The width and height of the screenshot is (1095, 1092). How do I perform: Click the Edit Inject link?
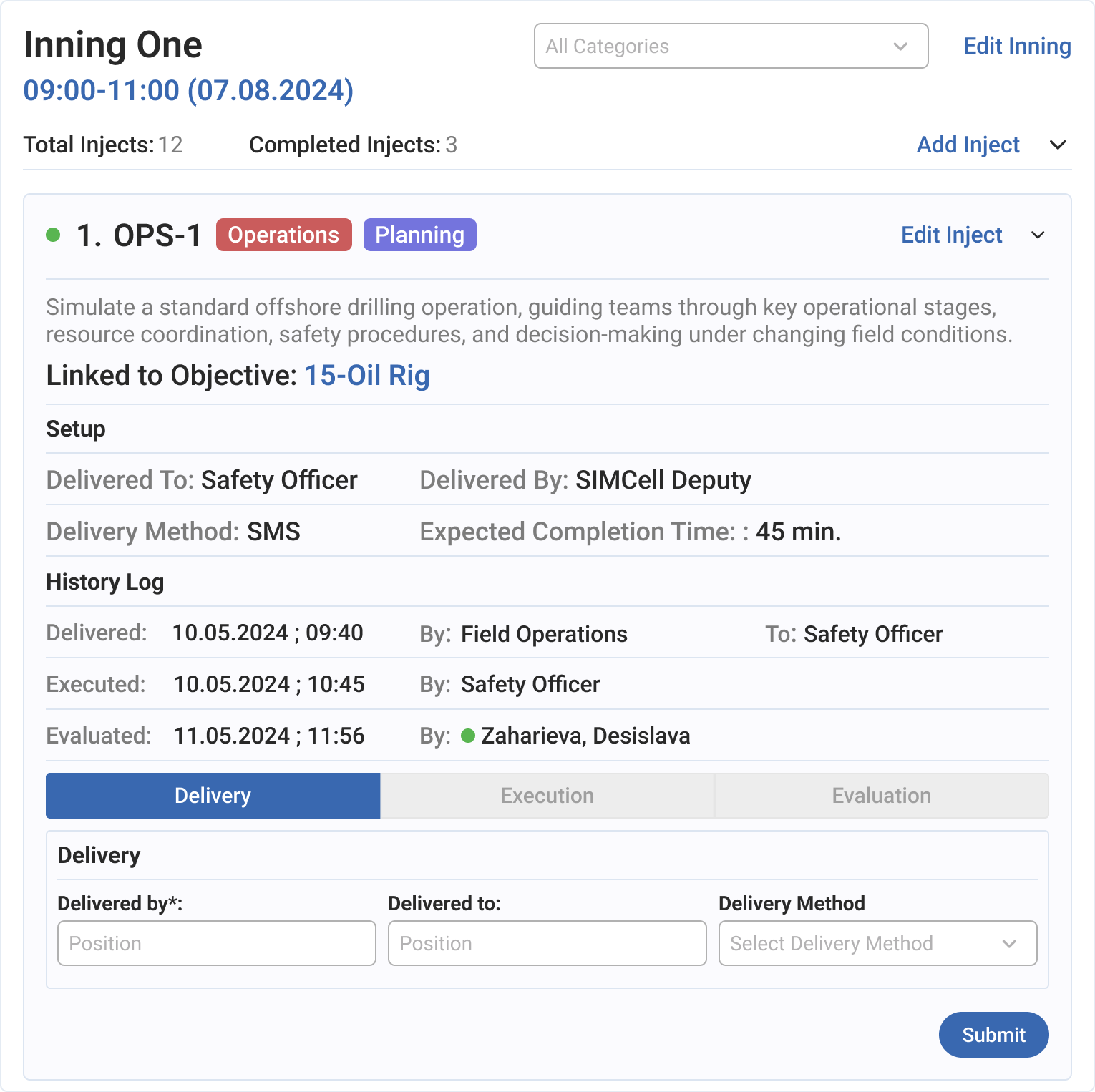[951, 235]
